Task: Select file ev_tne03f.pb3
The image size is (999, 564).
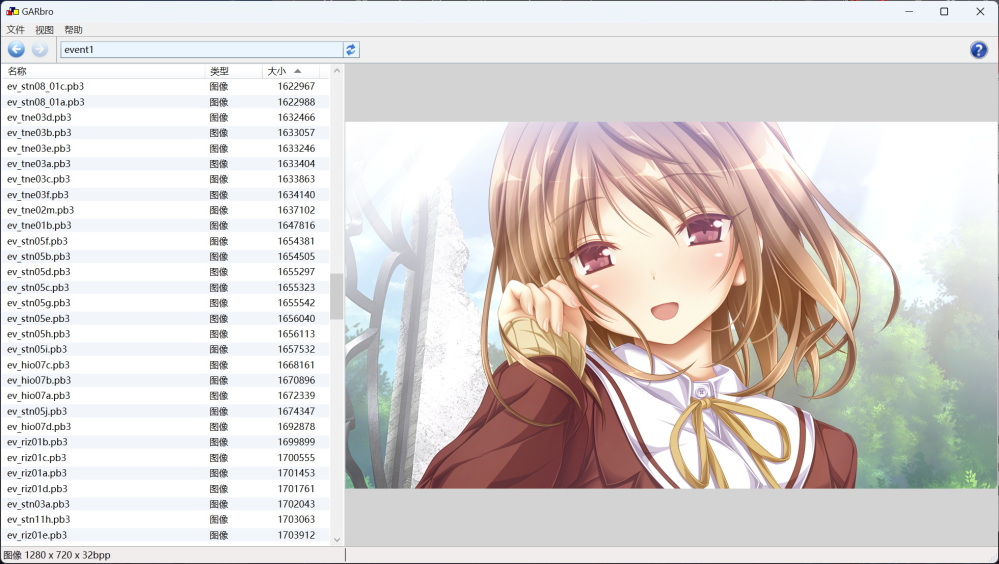Action: tap(165, 195)
